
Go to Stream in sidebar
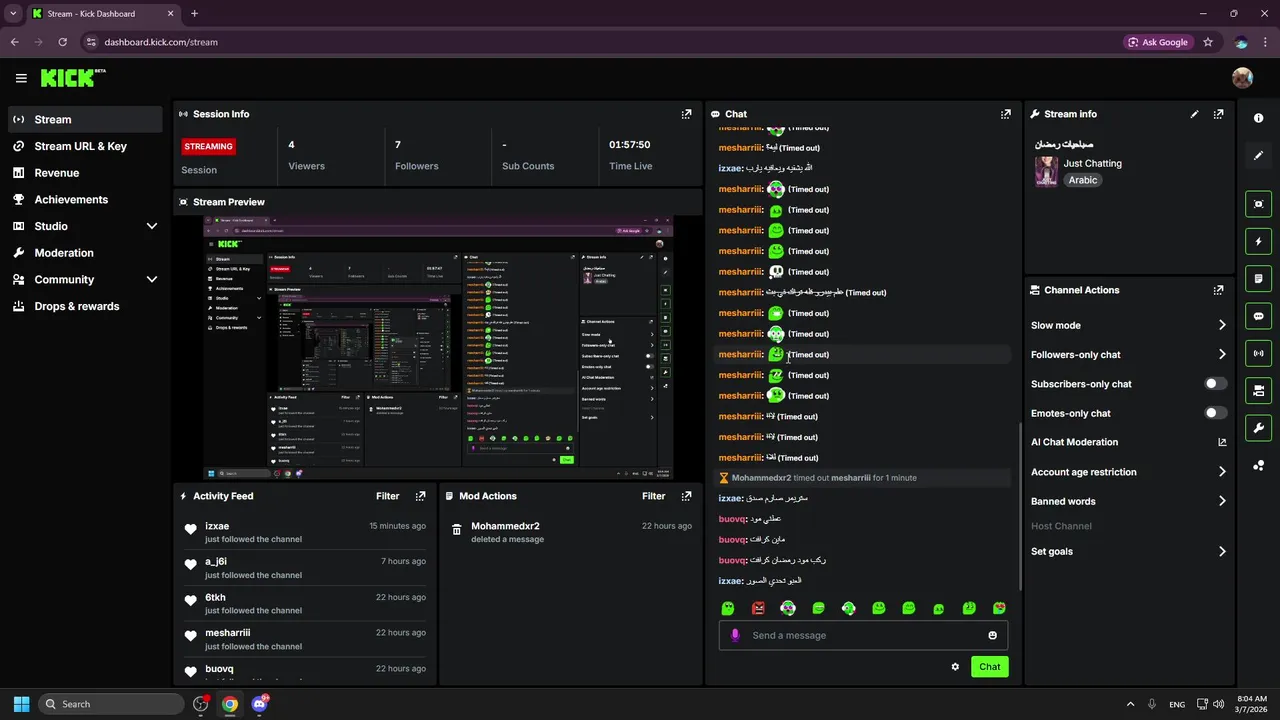pyautogui.click(x=86, y=119)
